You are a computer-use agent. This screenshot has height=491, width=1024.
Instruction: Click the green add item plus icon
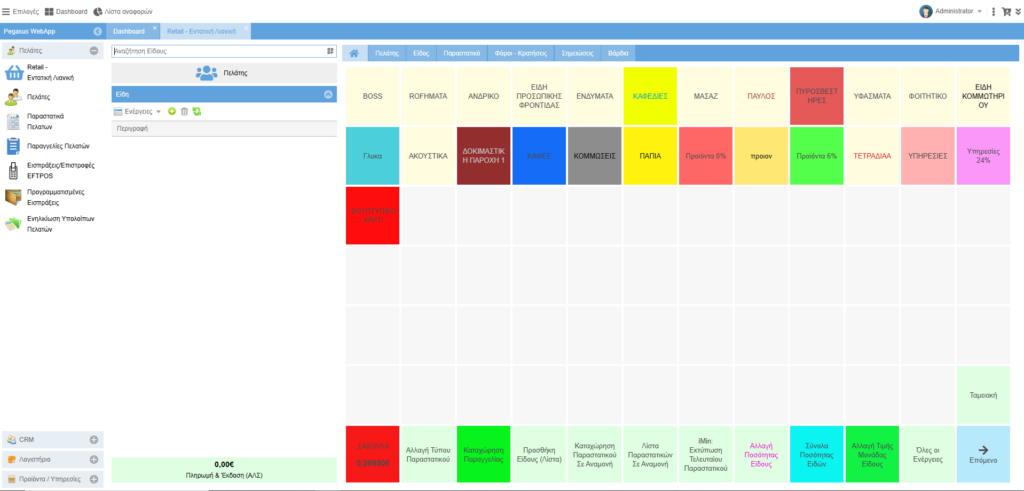click(x=172, y=112)
